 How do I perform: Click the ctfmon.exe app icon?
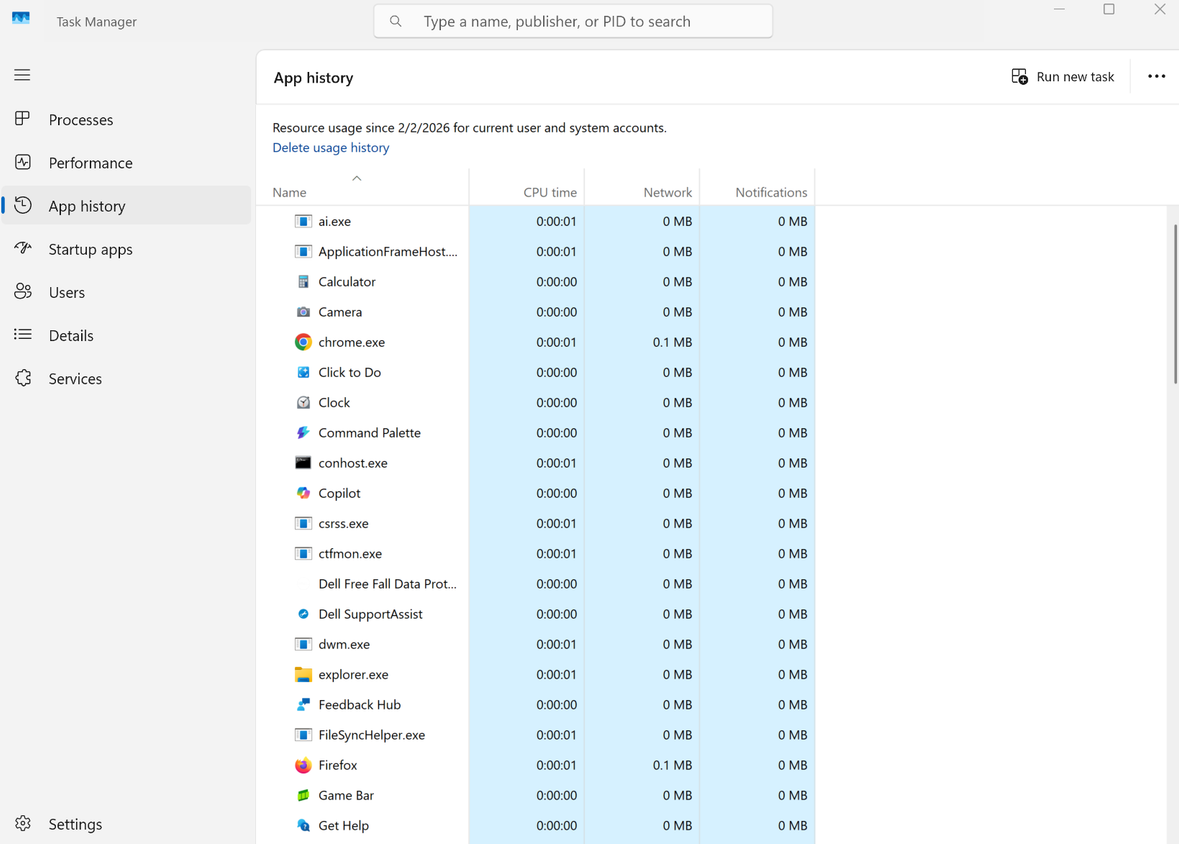tap(303, 554)
